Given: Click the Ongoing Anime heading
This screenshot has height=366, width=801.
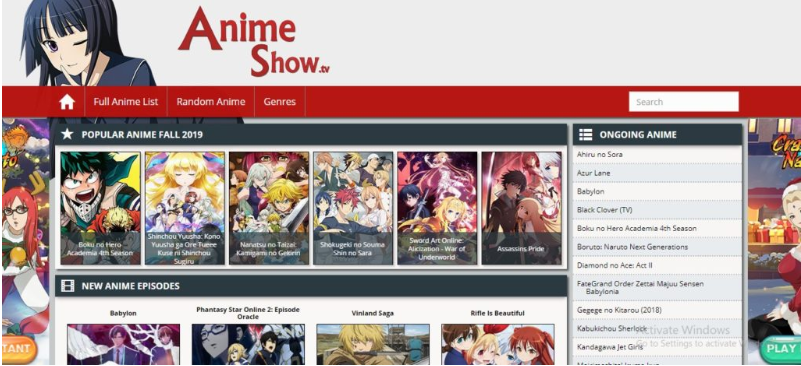Looking at the screenshot, I should pyautogui.click(x=638, y=134).
